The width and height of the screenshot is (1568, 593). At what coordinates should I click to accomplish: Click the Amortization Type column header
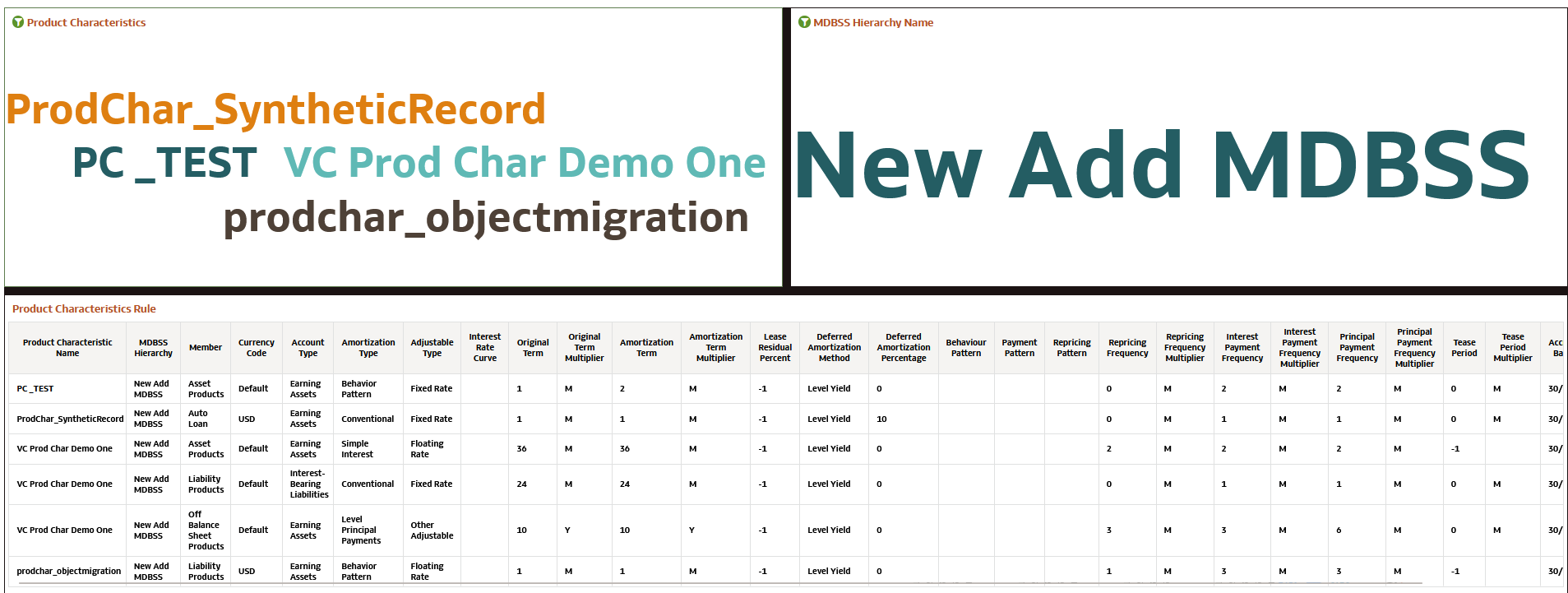pyautogui.click(x=368, y=348)
